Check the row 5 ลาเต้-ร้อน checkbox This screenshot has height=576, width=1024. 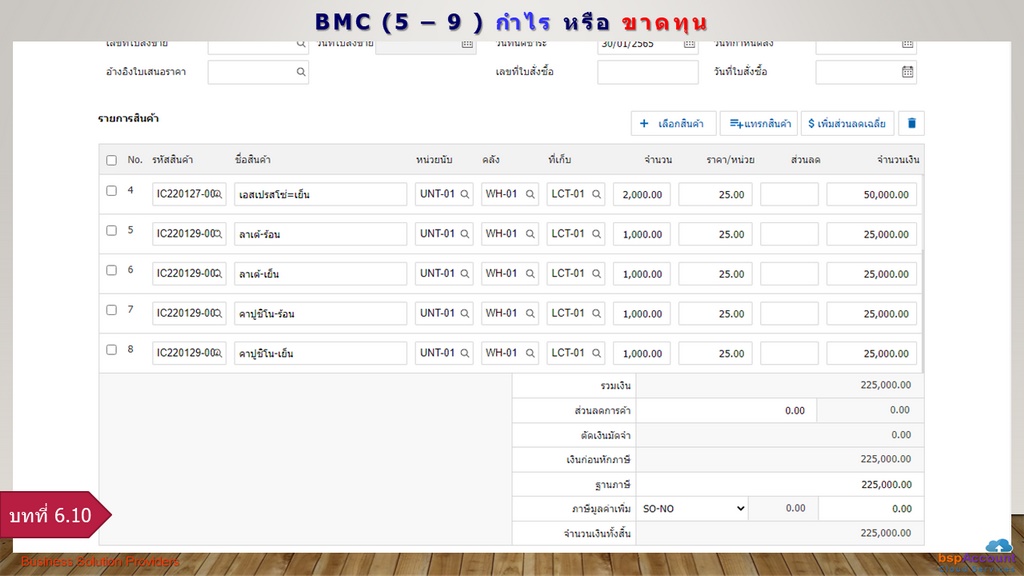(x=112, y=231)
